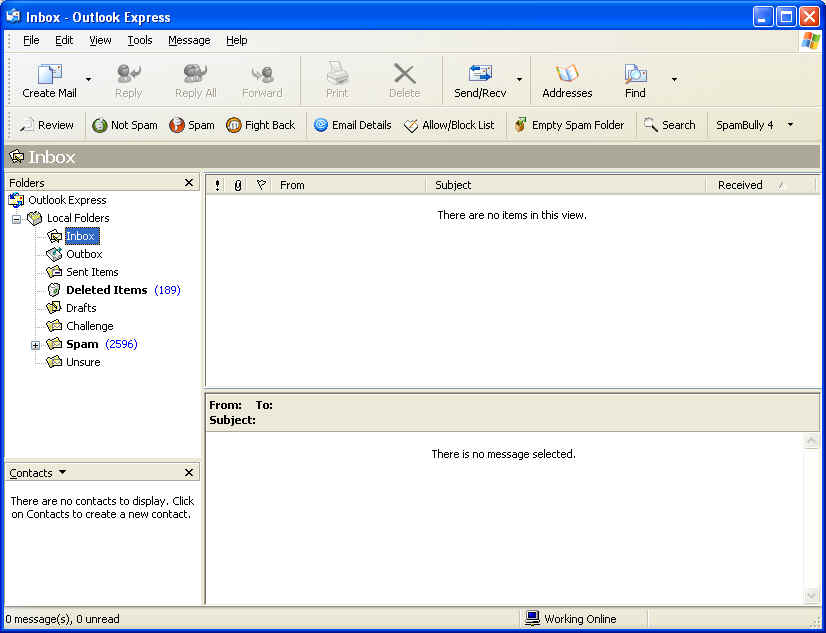Expand the Spam folder subtree
Screen dimensions: 826x633
[35, 345]
